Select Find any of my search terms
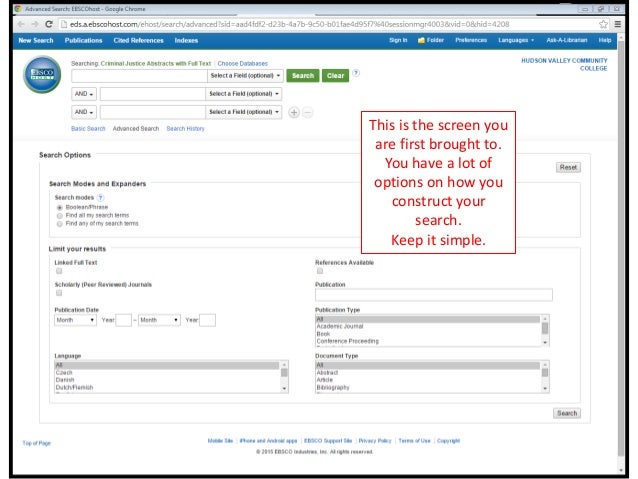Viewport: 638px width, 479px height. pos(59,224)
